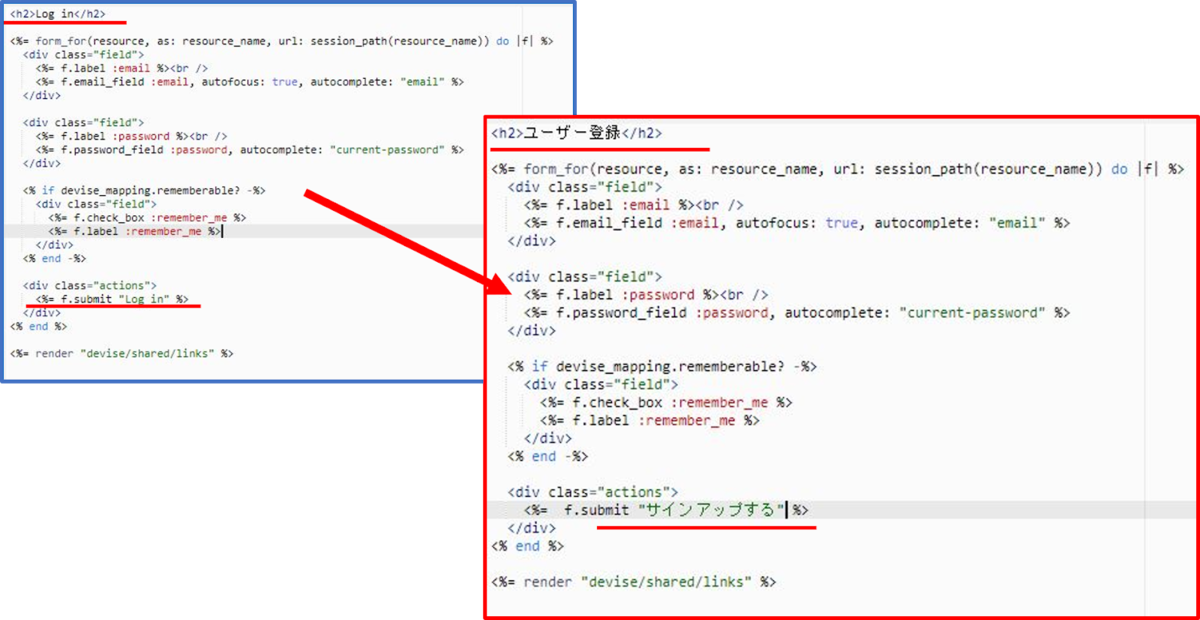Click the render "devise/shared/links" line in the ユーザー登録 panel
Image resolution: width=1200 pixels, height=620 pixels.
633,582
